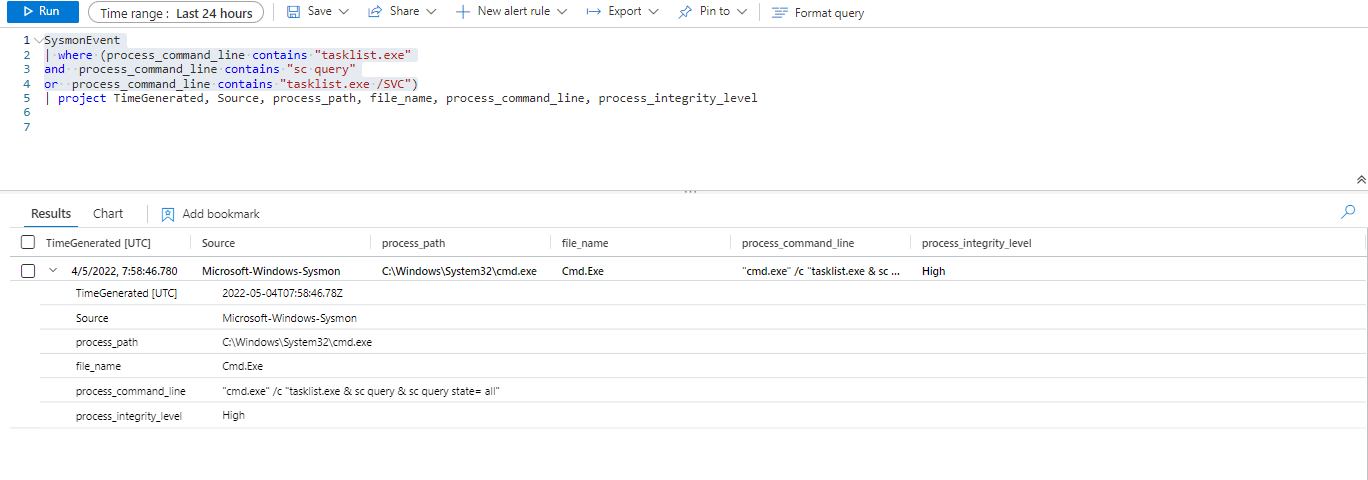Viewport: 1368px width, 480px height.
Task: Toggle the select-all checkbox in results header
Action: point(28,243)
